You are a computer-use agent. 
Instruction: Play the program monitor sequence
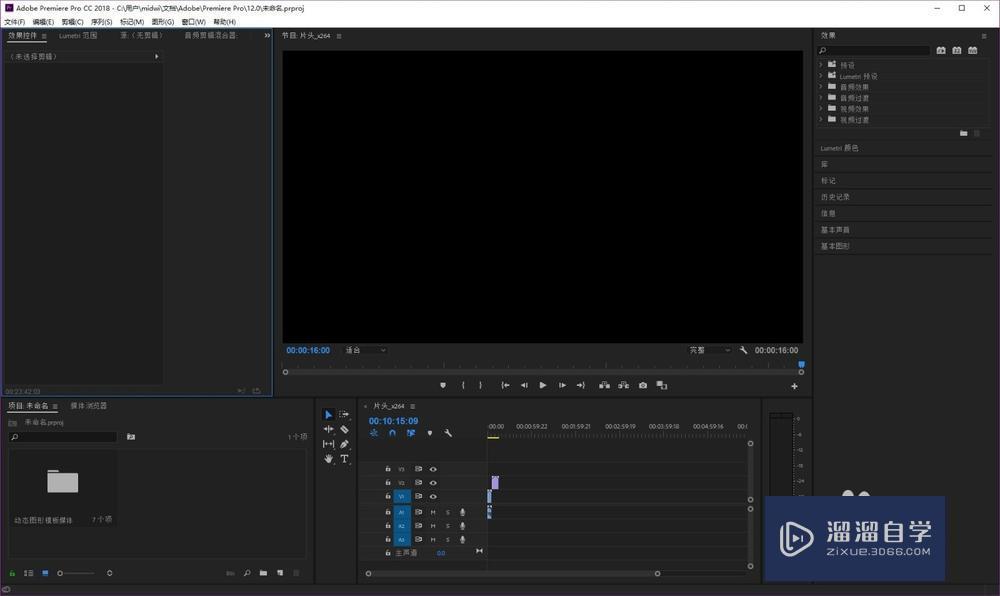tap(543, 386)
